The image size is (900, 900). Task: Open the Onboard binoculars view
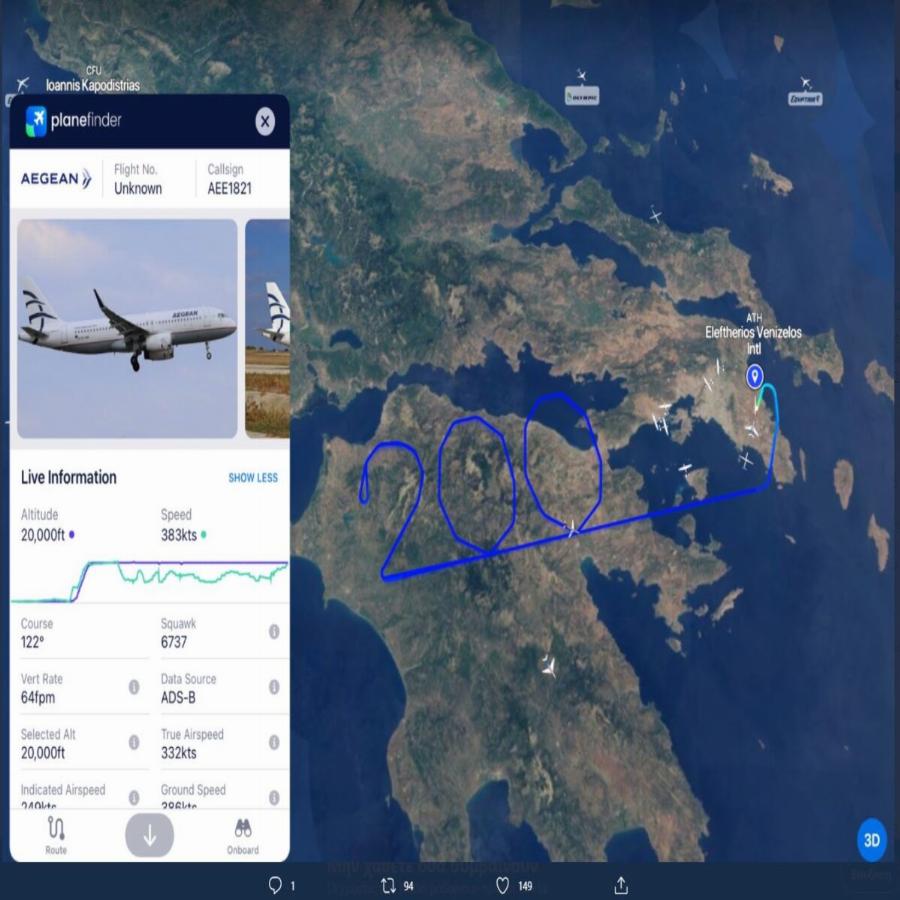click(x=243, y=836)
